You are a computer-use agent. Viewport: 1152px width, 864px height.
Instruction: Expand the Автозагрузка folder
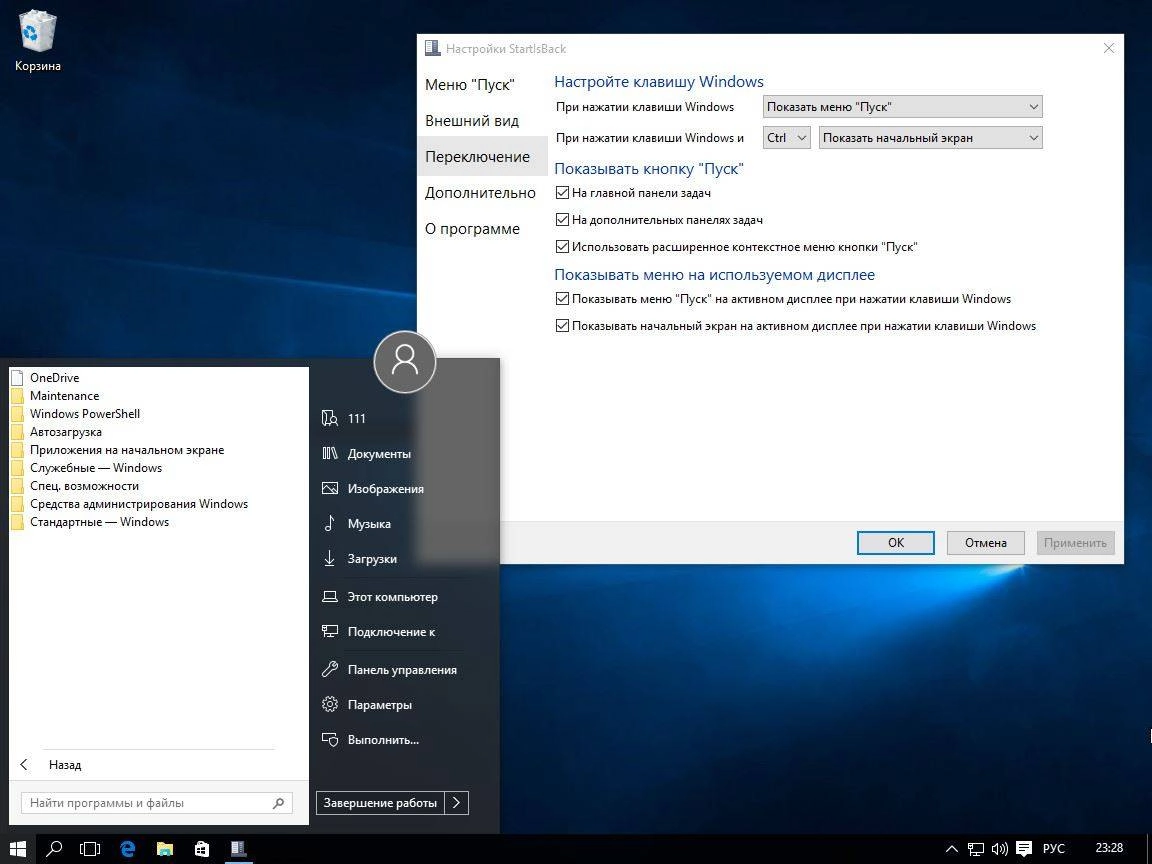point(65,432)
